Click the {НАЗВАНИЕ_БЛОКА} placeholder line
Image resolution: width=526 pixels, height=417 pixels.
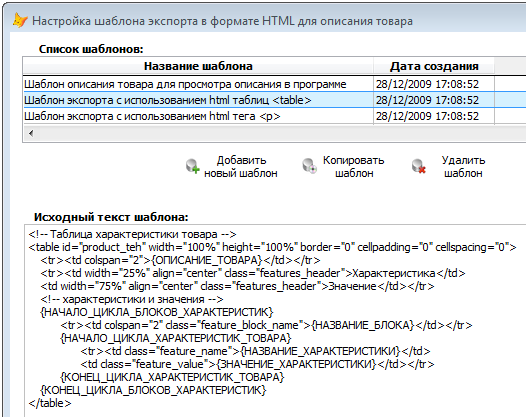(x=266, y=325)
